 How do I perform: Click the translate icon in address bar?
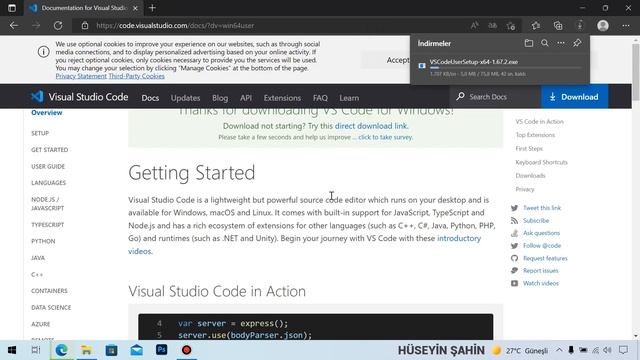point(493,26)
